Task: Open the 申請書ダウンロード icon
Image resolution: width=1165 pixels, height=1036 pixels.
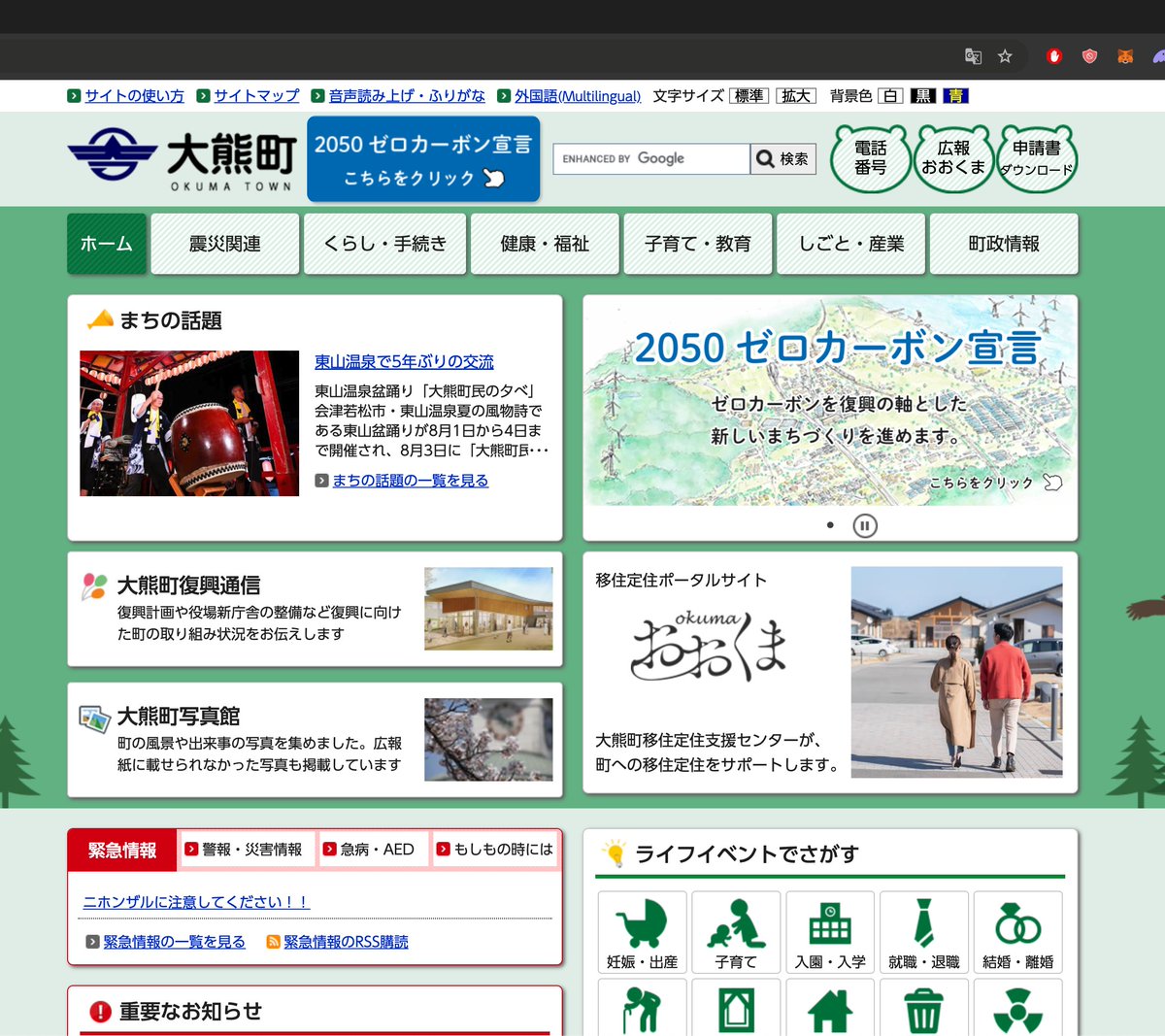Action: click(1037, 158)
